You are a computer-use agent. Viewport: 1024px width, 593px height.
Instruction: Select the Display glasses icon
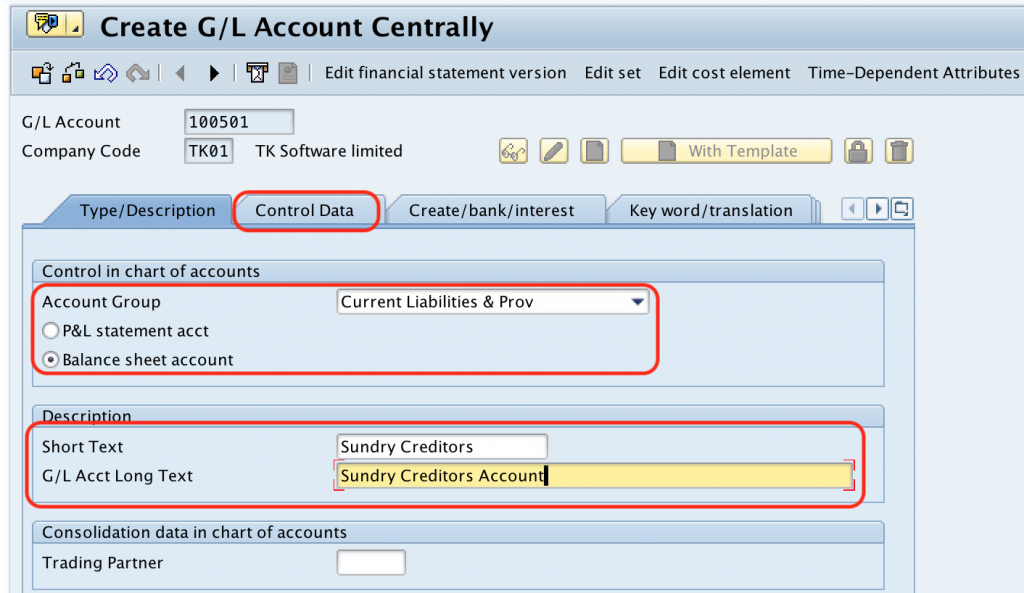[x=514, y=150]
